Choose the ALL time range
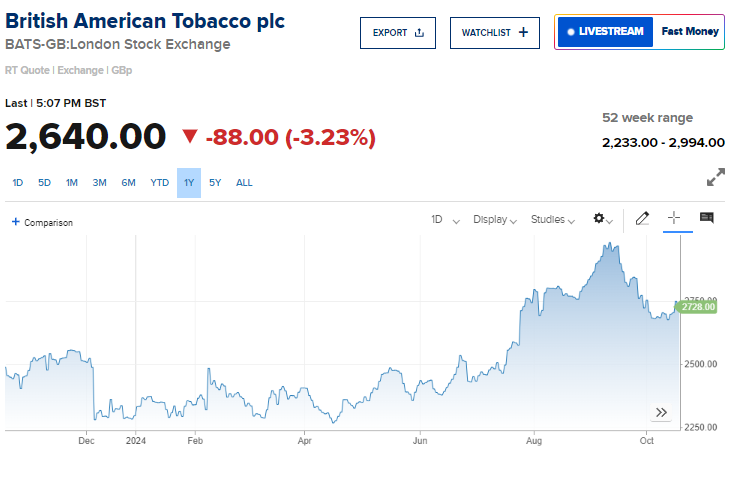This screenshot has width=737, height=478. pyautogui.click(x=244, y=183)
